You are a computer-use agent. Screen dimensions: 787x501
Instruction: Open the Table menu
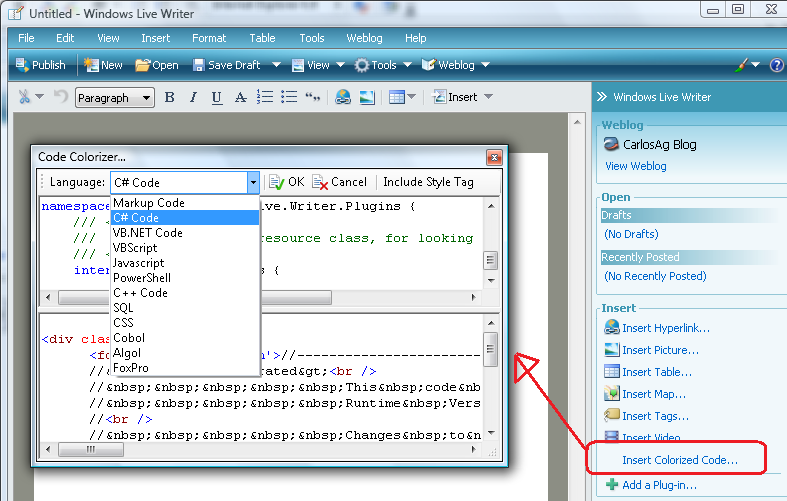tap(263, 38)
